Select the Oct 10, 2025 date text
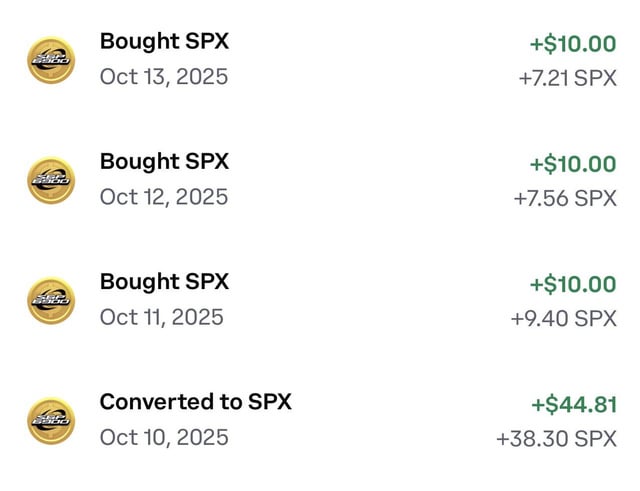This screenshot has width=640, height=491. coord(163,437)
